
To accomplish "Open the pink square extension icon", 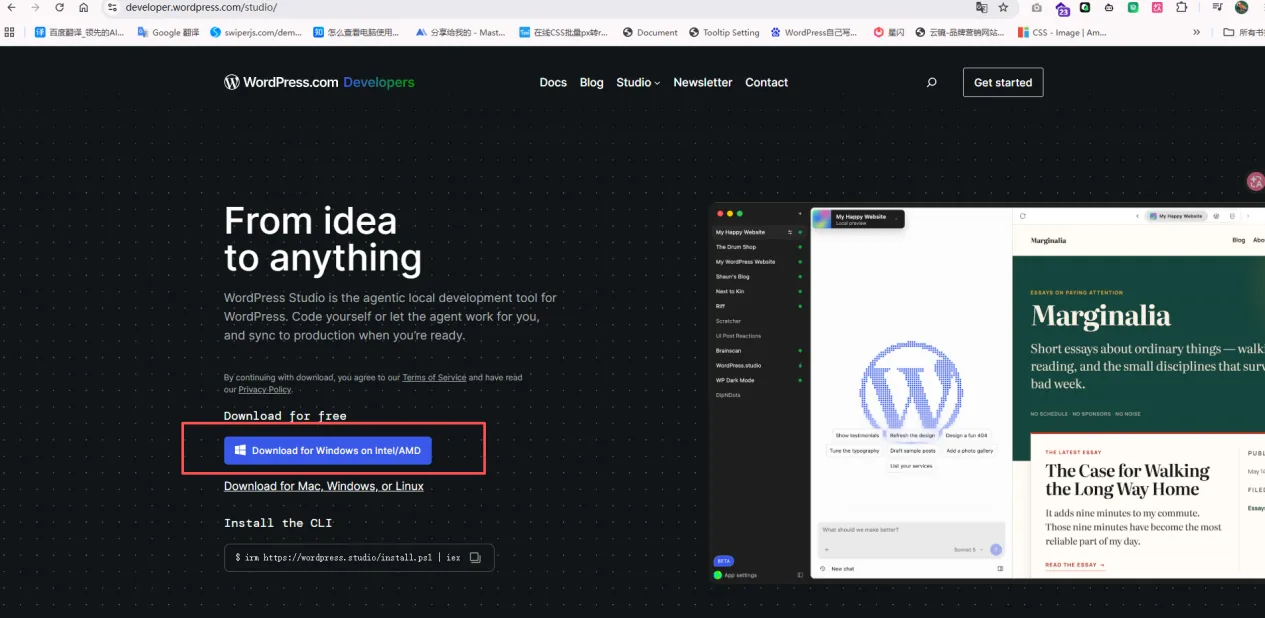I will (1157, 7).
